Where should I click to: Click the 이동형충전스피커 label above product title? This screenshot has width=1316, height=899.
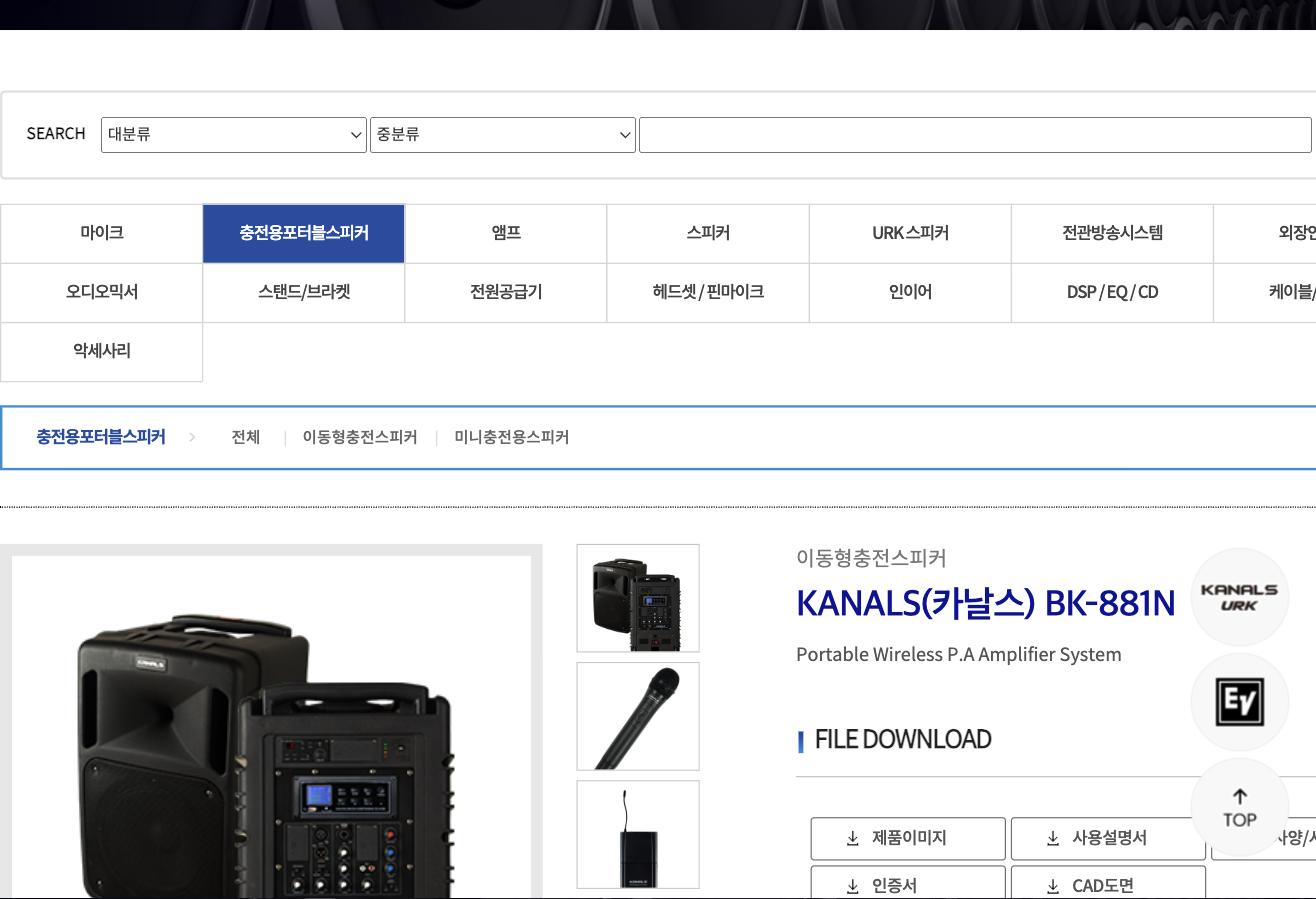pyautogui.click(x=871, y=558)
